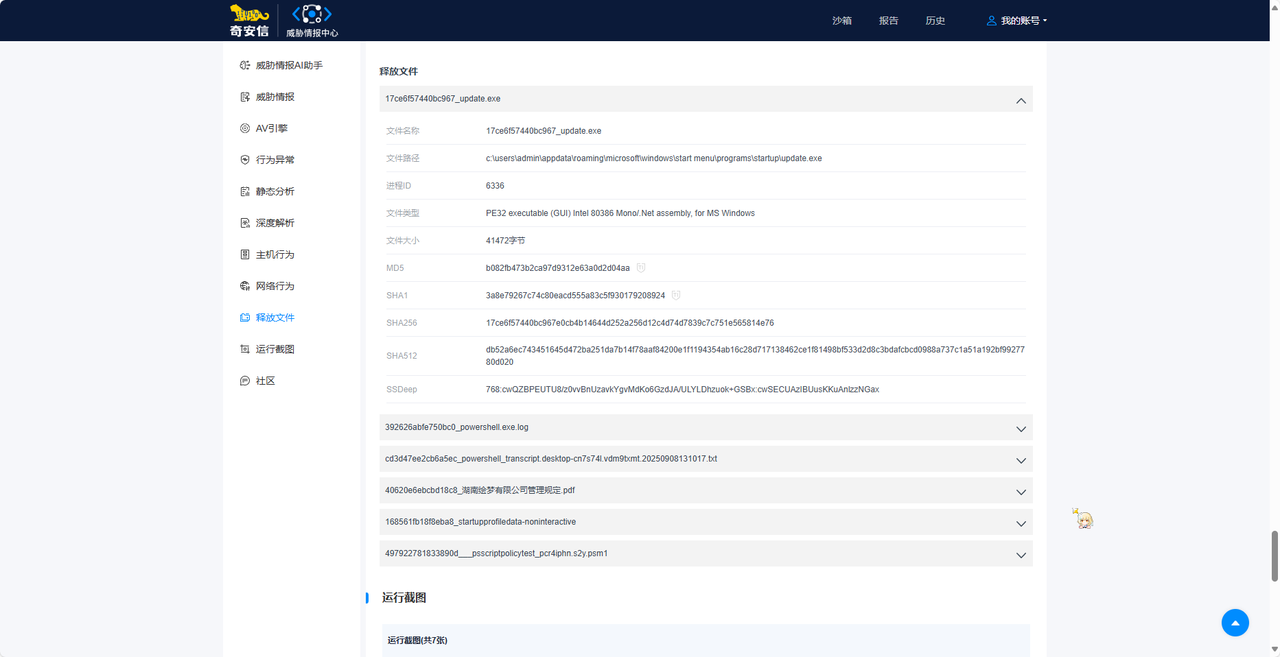
Task: Click the shield icon beside the MD5 hash
Action: [641, 268]
